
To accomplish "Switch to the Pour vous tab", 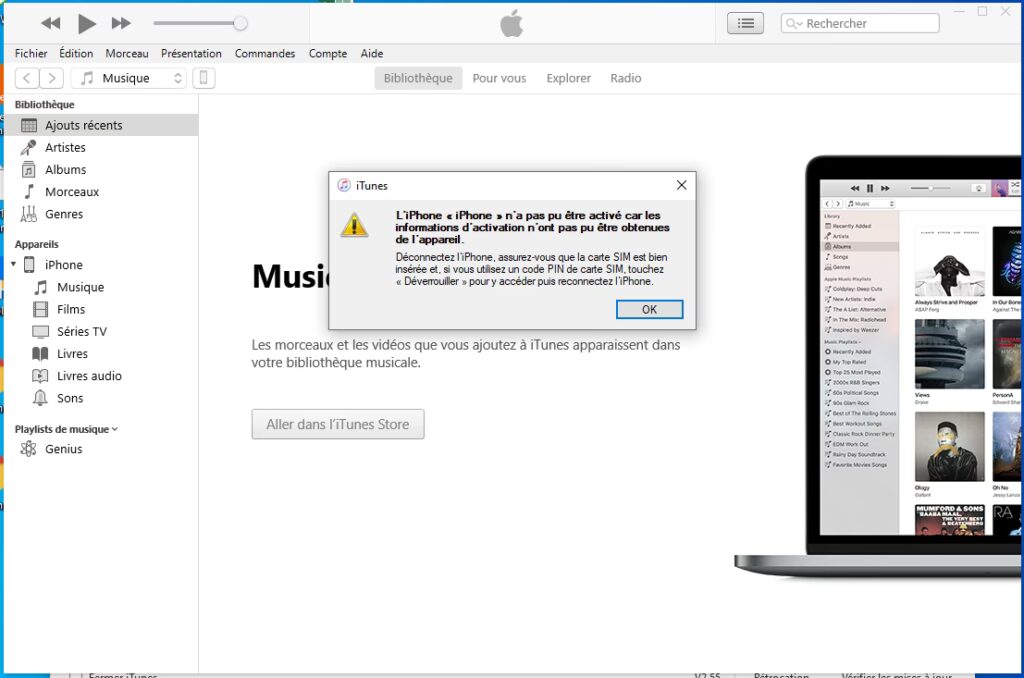I will (499, 78).
